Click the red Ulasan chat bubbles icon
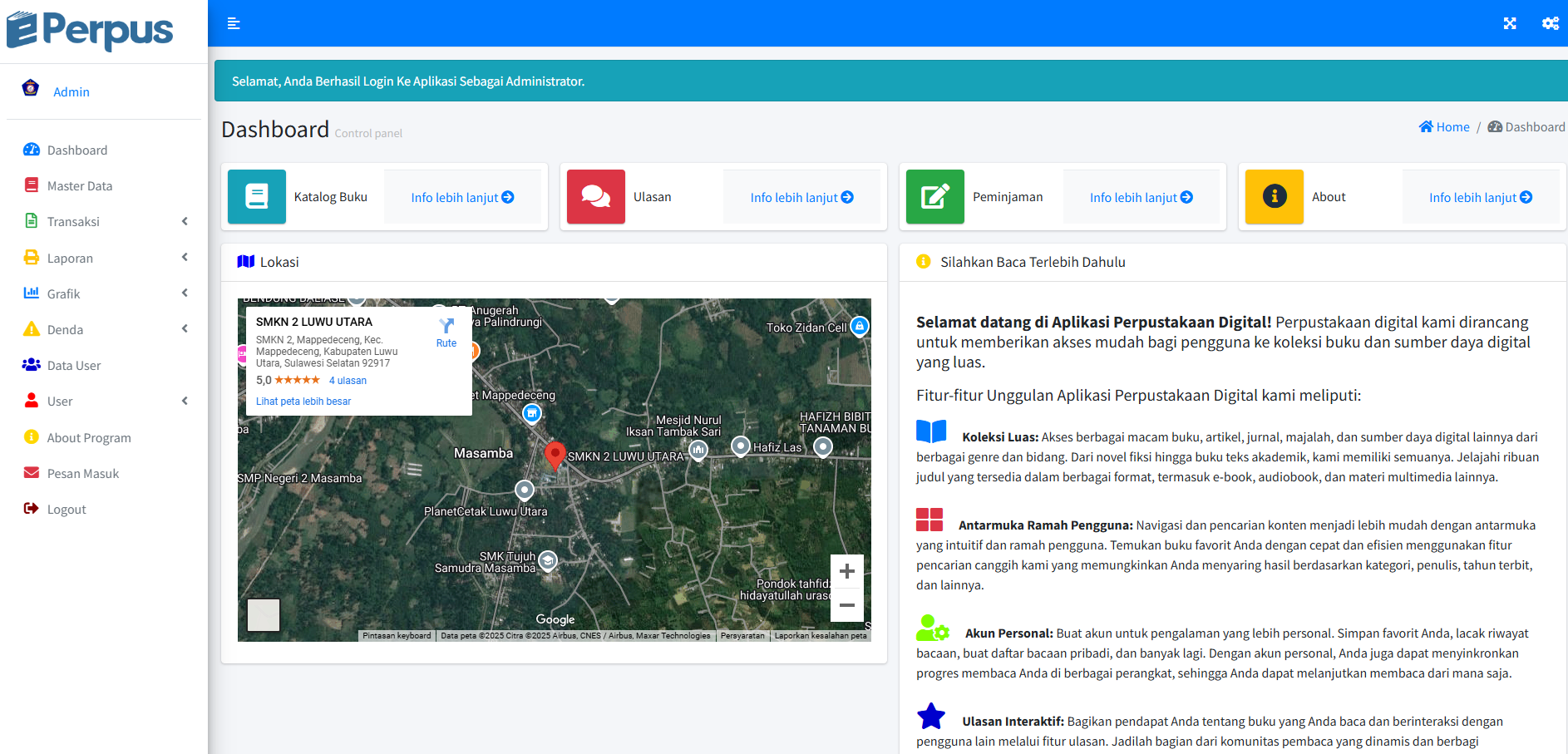This screenshot has height=754, width=1568. [x=595, y=197]
